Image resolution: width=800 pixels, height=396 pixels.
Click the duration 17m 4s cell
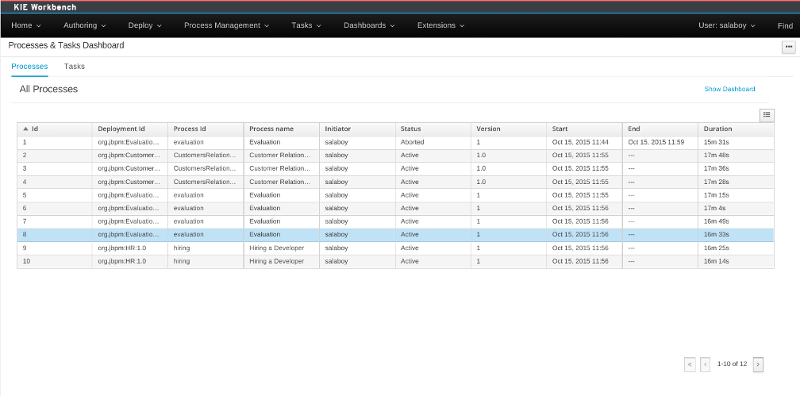click(715, 208)
